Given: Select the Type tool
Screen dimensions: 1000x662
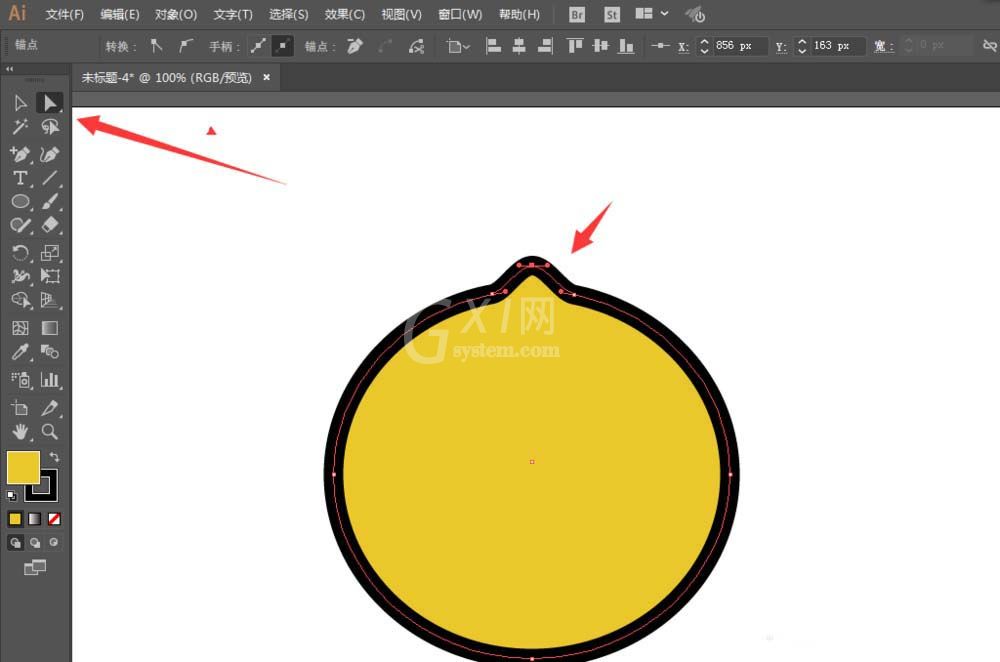Looking at the screenshot, I should tap(20, 178).
